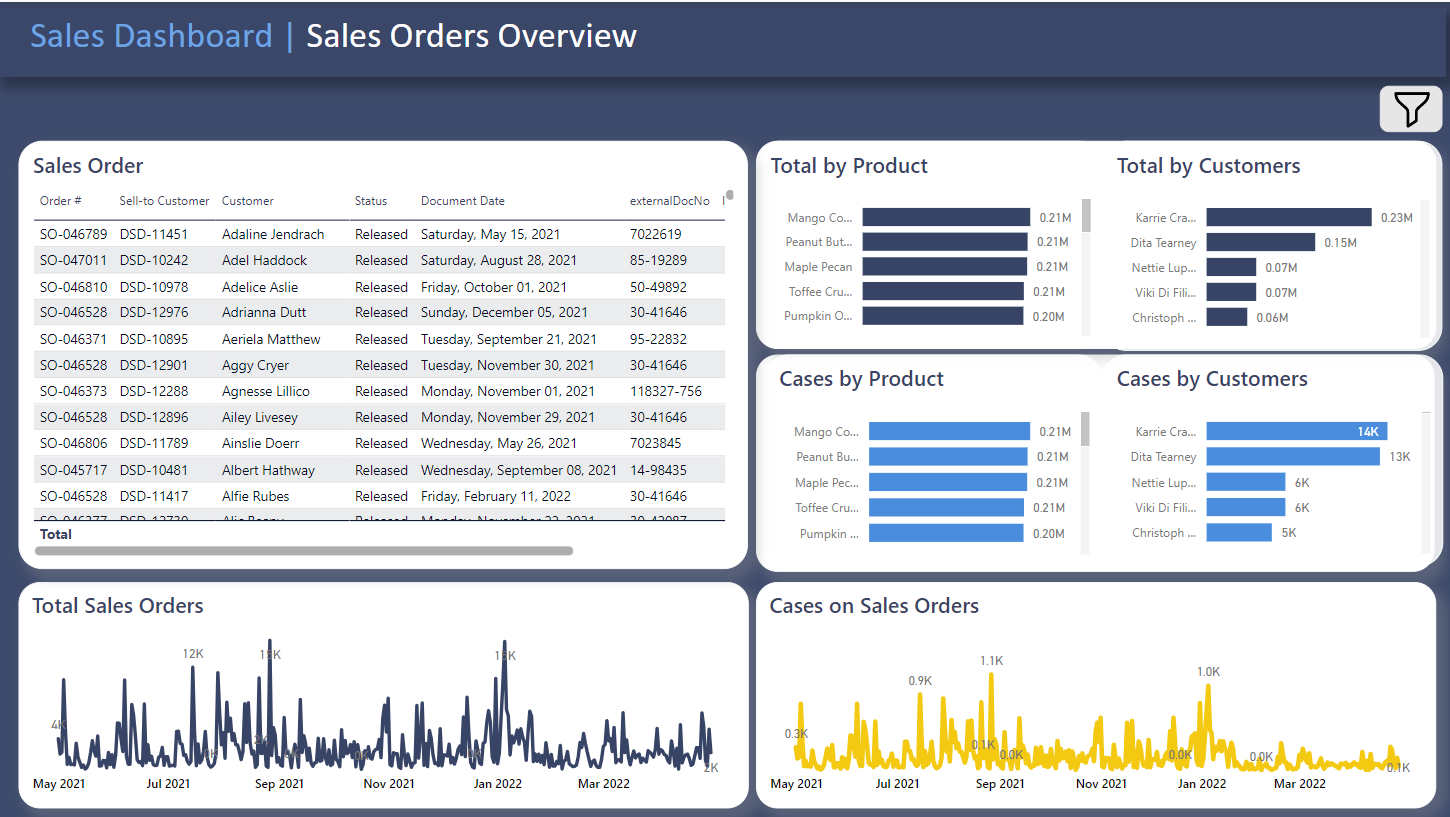Select Mango Co... bar in Cases by Product

click(949, 431)
